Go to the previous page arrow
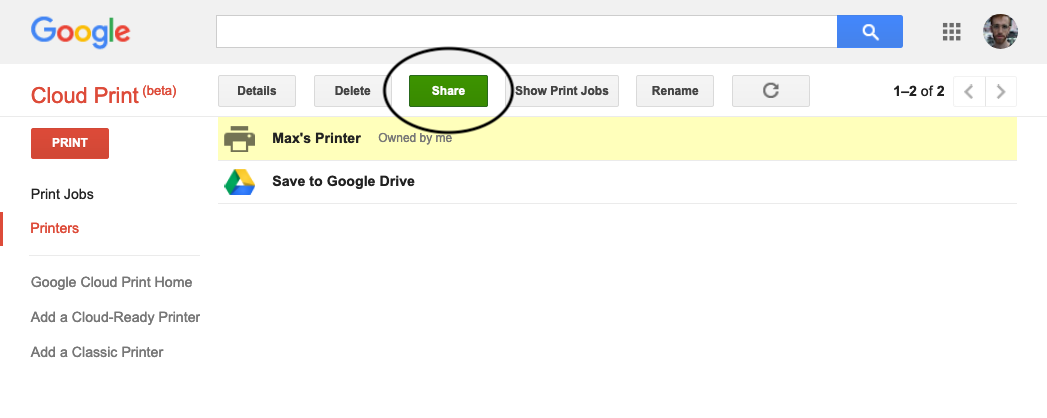 [x=969, y=91]
